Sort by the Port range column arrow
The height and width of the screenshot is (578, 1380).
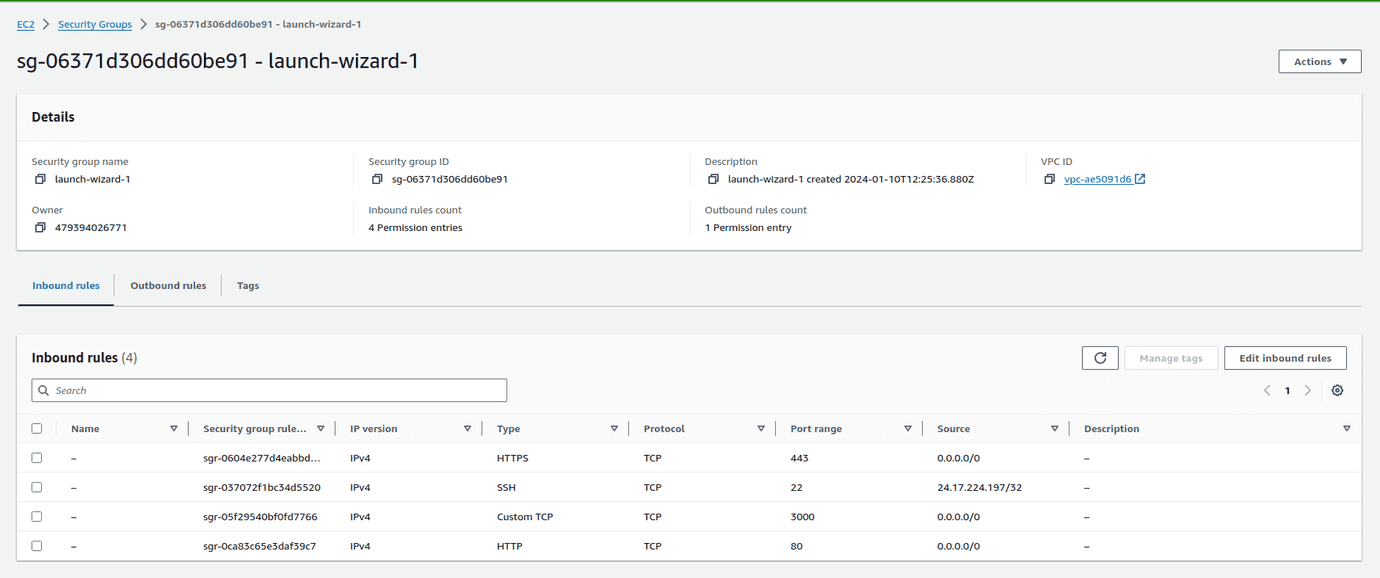(x=907, y=428)
